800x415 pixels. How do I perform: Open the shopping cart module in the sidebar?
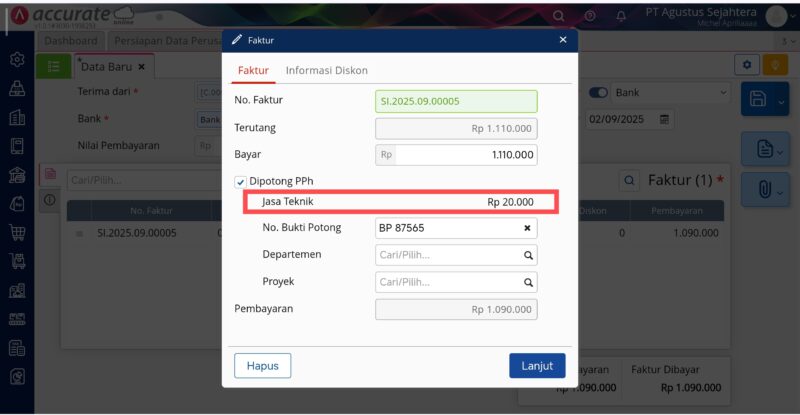click(17, 233)
